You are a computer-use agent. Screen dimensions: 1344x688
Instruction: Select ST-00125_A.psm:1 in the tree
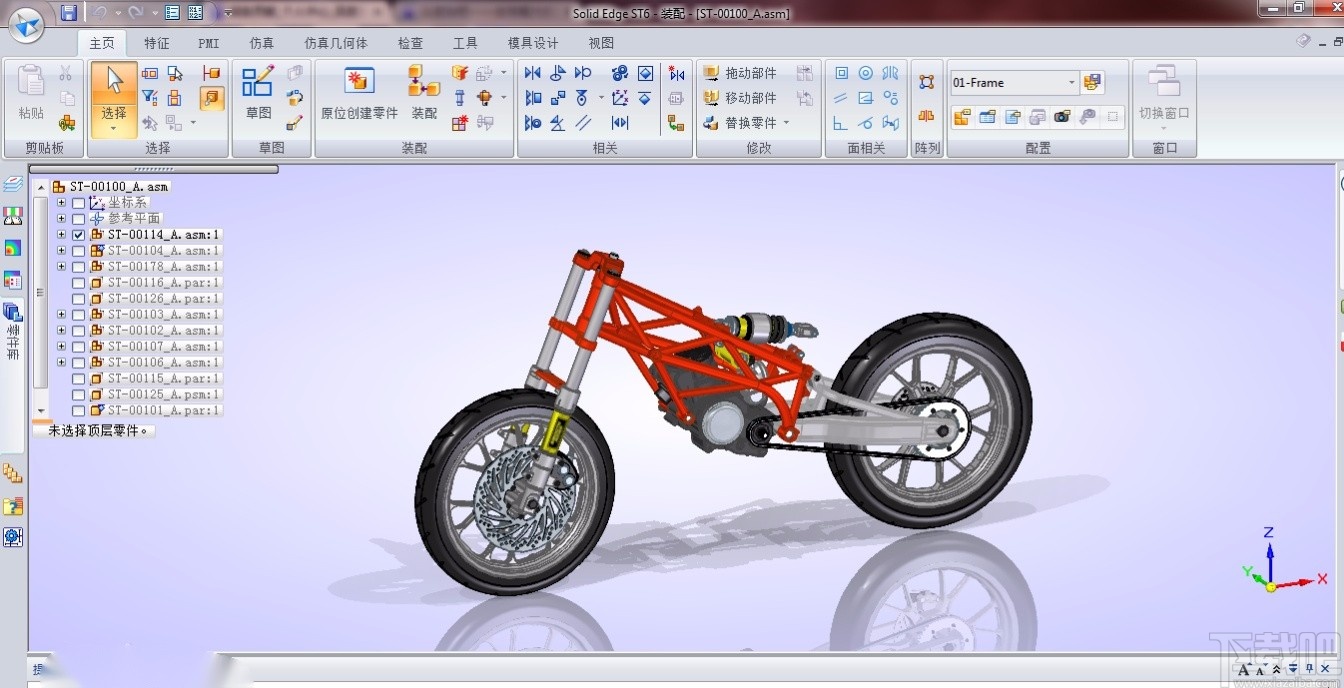pos(164,394)
